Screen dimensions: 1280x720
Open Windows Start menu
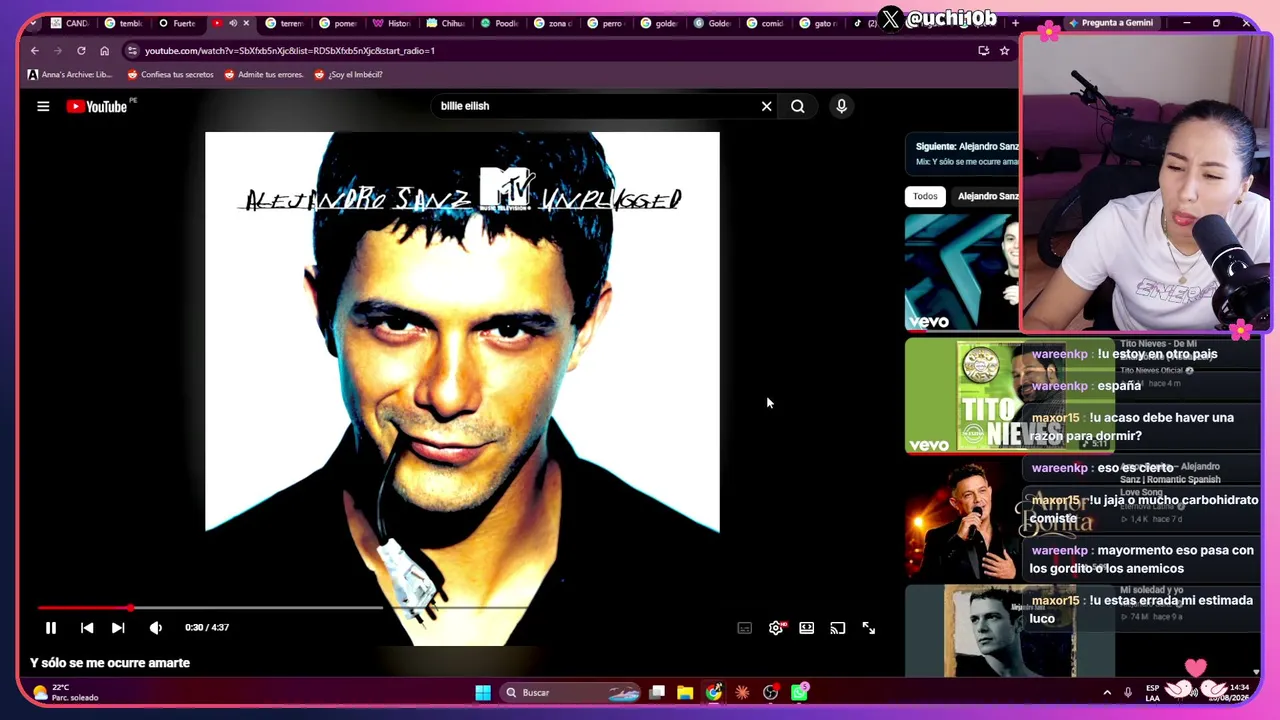(483, 692)
